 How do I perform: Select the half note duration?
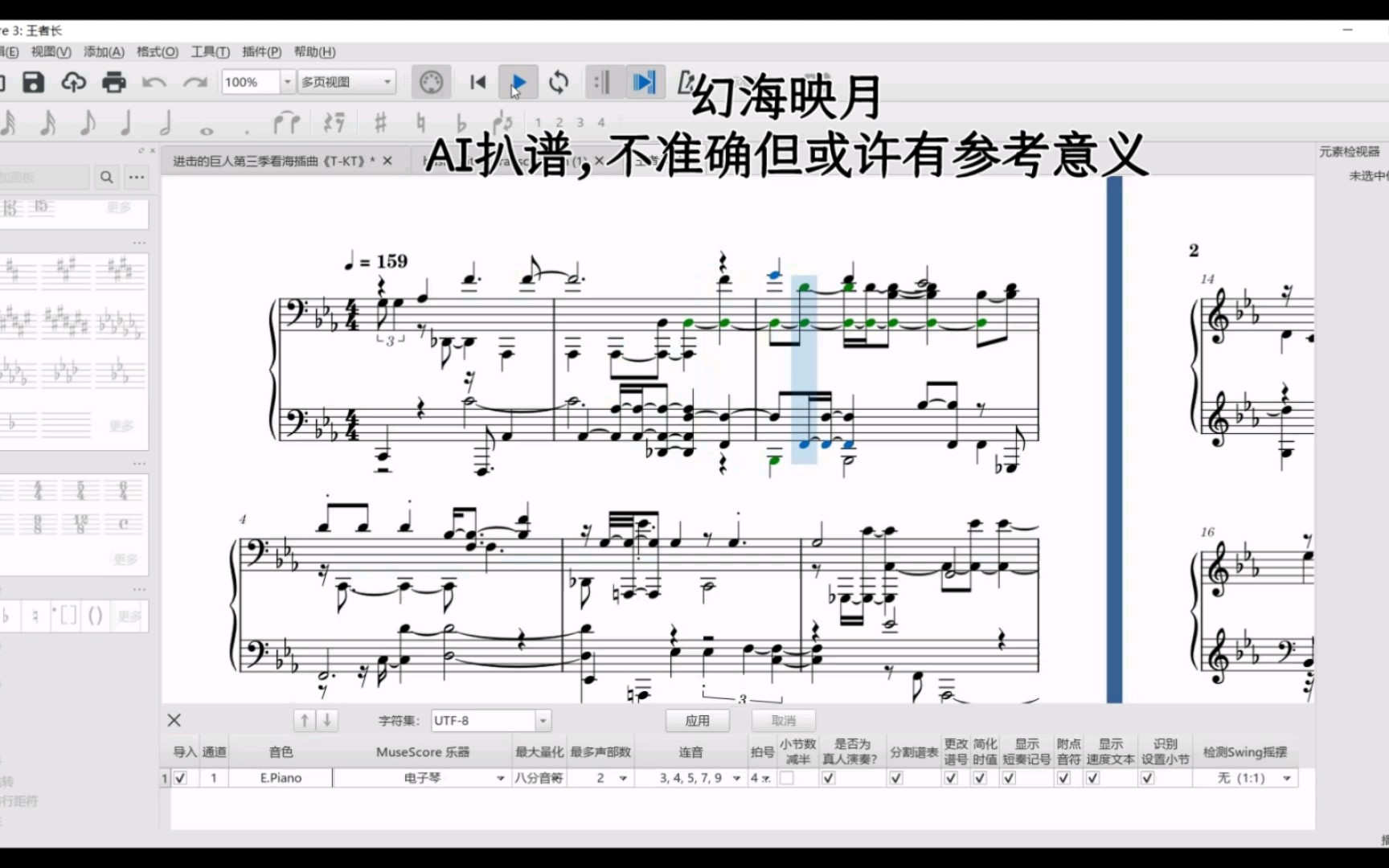[x=166, y=123]
